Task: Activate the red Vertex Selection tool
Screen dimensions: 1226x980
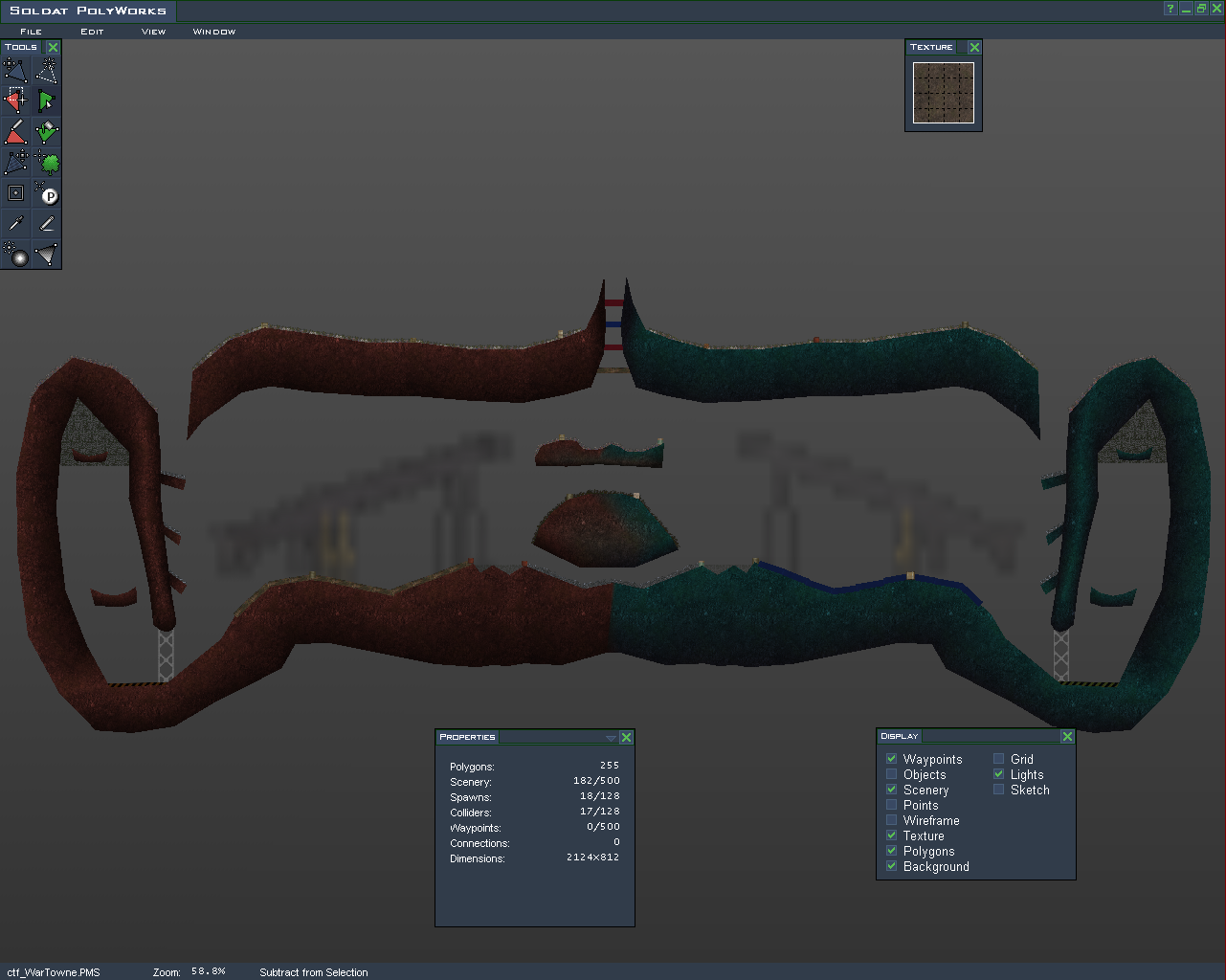Action: pos(15,100)
